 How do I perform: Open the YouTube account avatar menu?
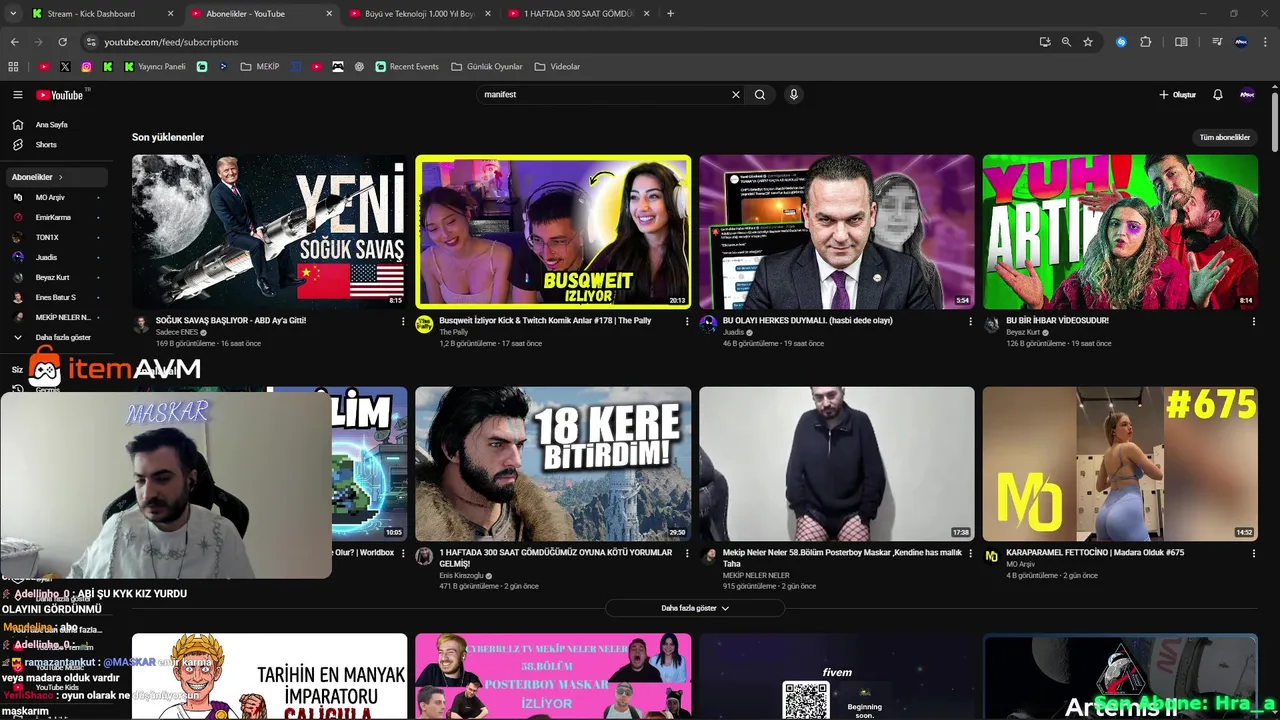click(x=1247, y=95)
